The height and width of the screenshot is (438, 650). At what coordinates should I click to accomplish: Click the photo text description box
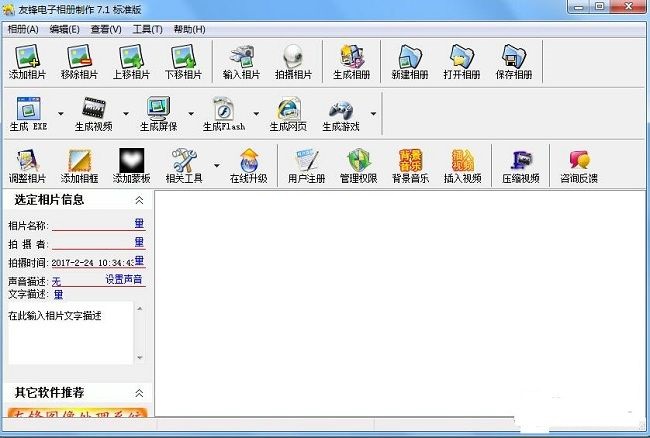click(x=71, y=334)
